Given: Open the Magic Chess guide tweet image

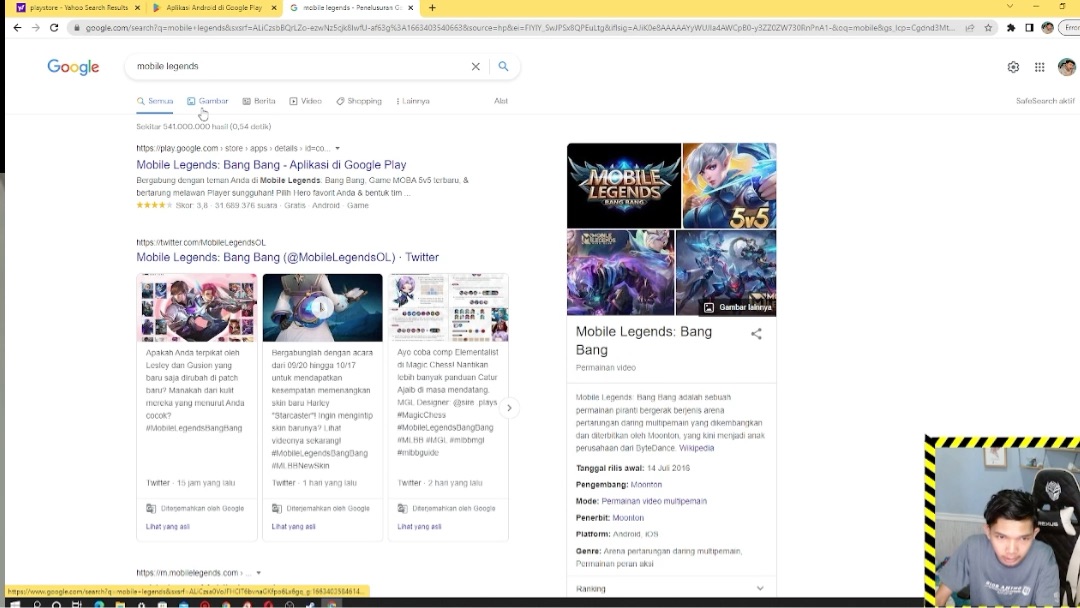Looking at the screenshot, I should click(x=448, y=308).
